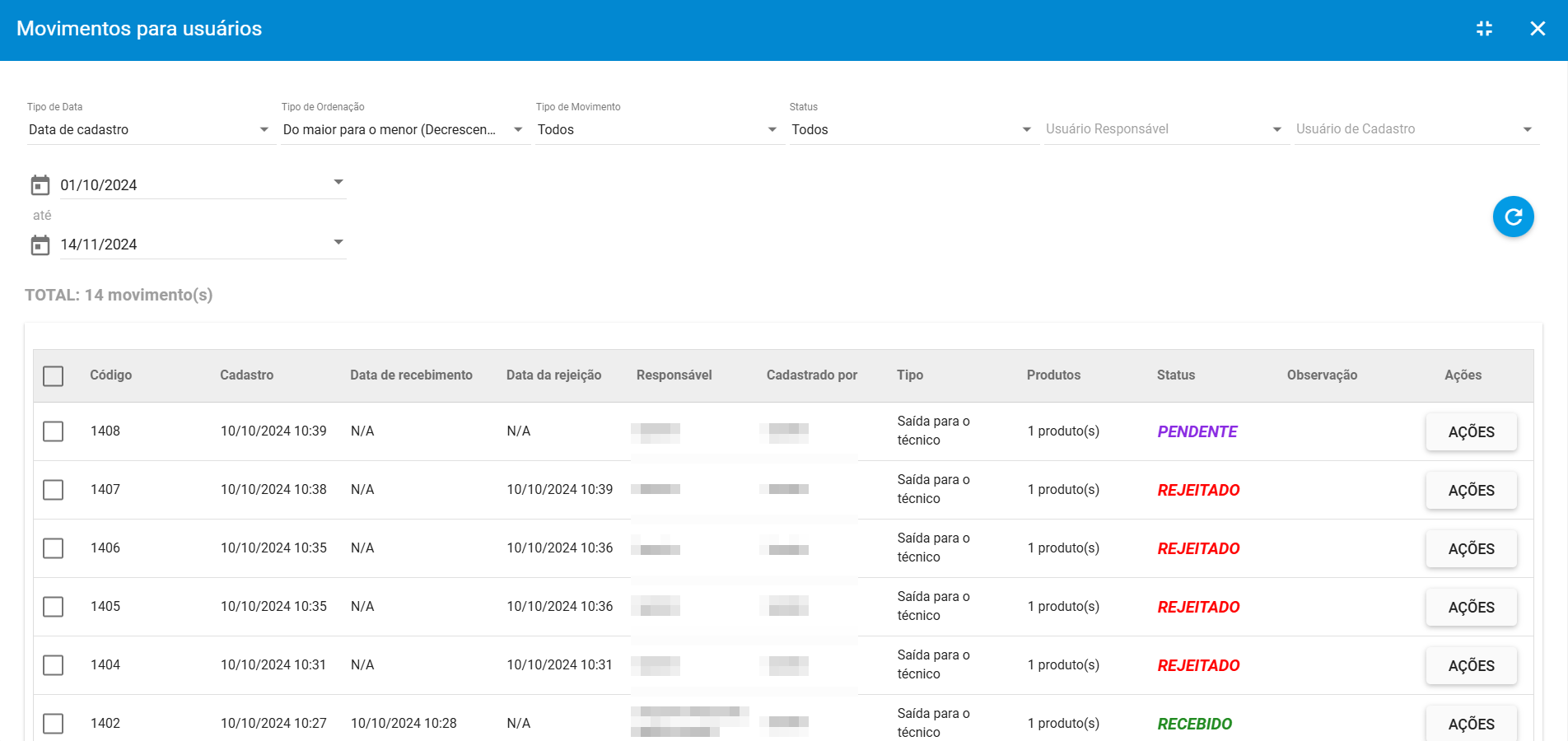Viewport: 1568px width, 741px height.
Task: Click rejection date 10/10/2024 10:31 in row 1404
Action: [x=560, y=664]
